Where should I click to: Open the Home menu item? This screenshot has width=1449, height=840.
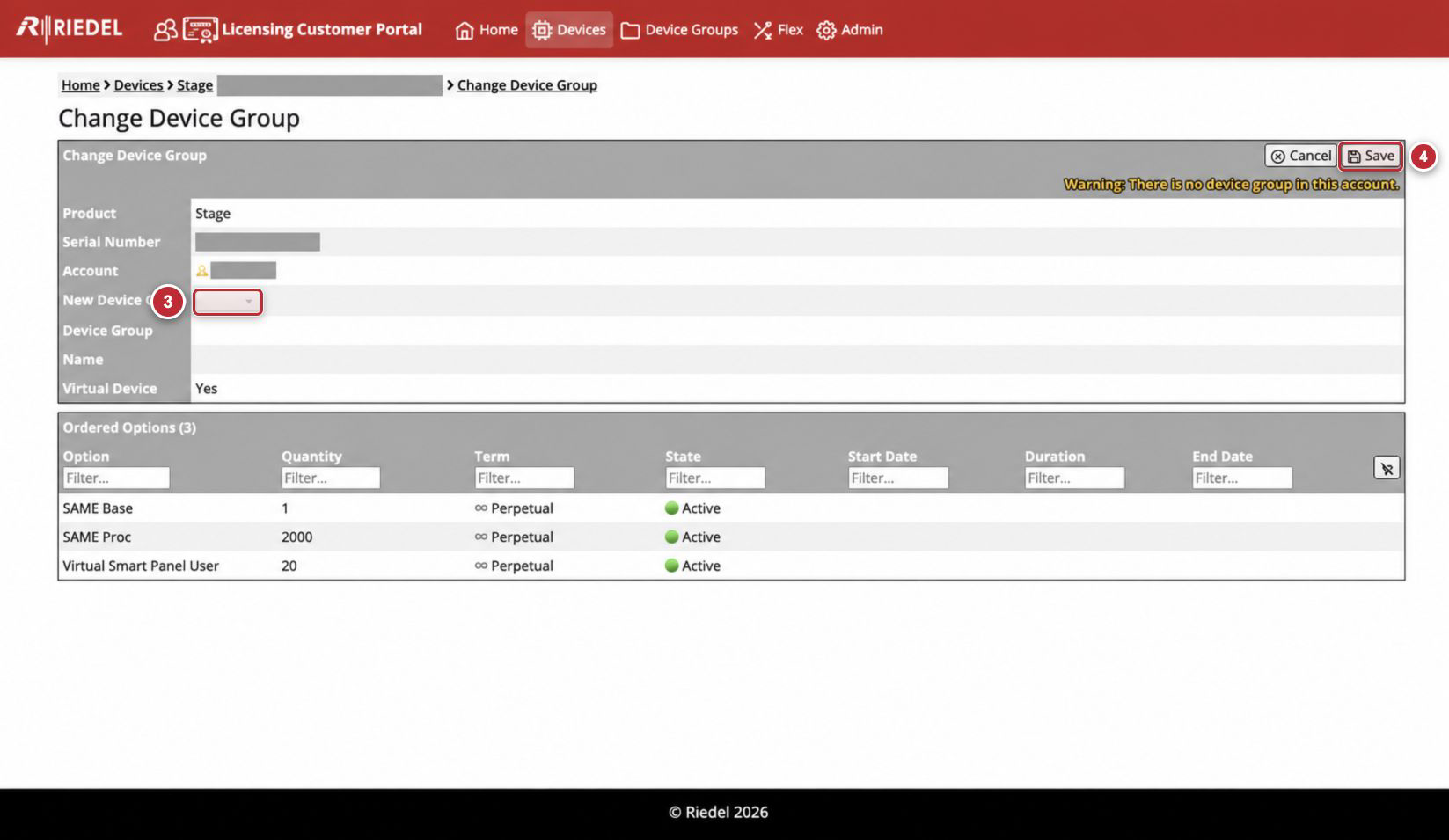[x=487, y=30]
